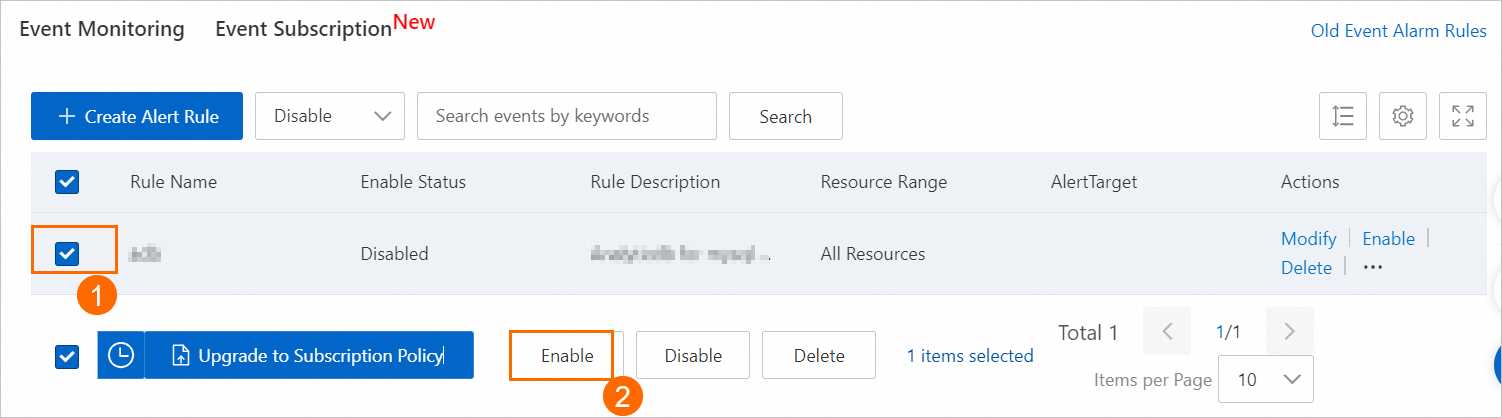1502x418 pixels.
Task: Click the search events keyword field
Action: 566,116
